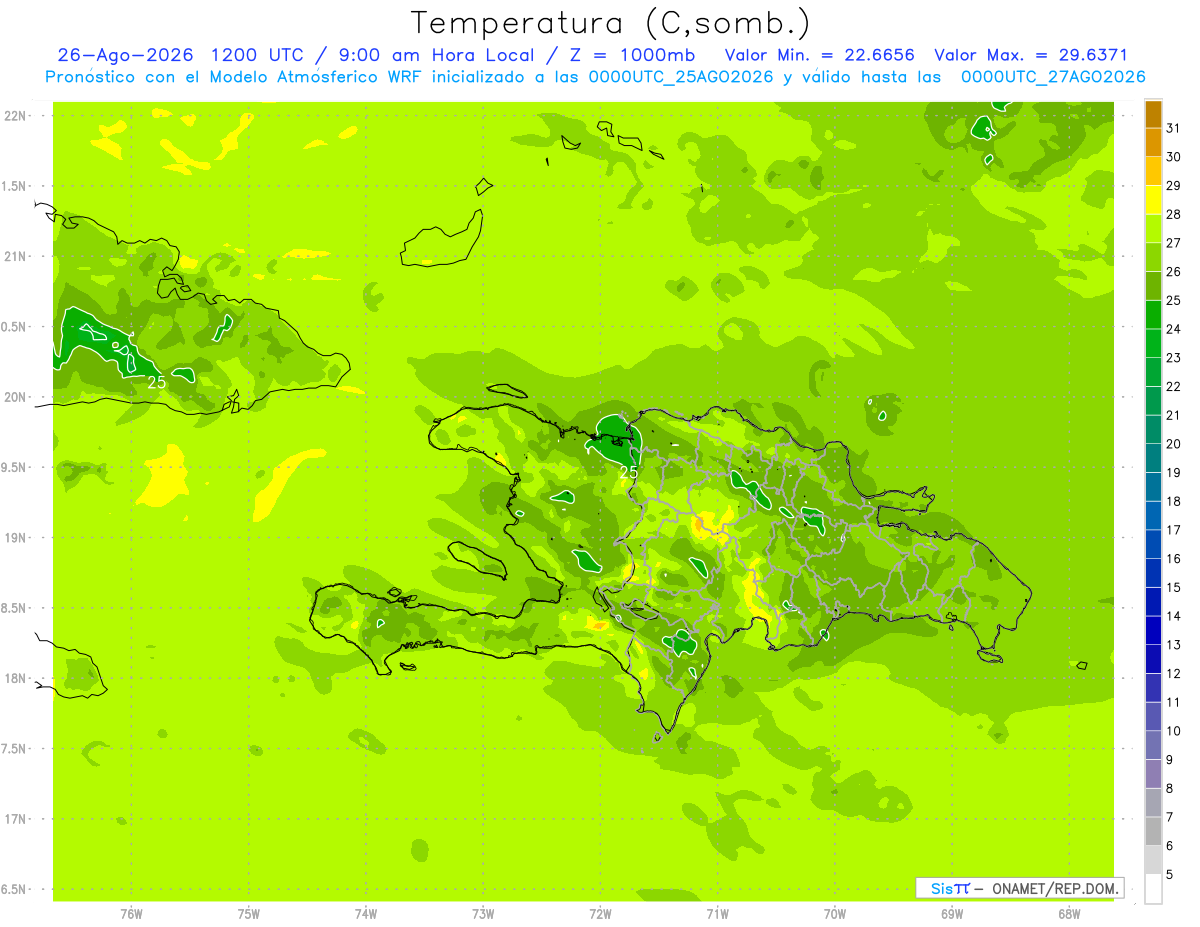Click the colorbar label '28'

click(x=1174, y=214)
